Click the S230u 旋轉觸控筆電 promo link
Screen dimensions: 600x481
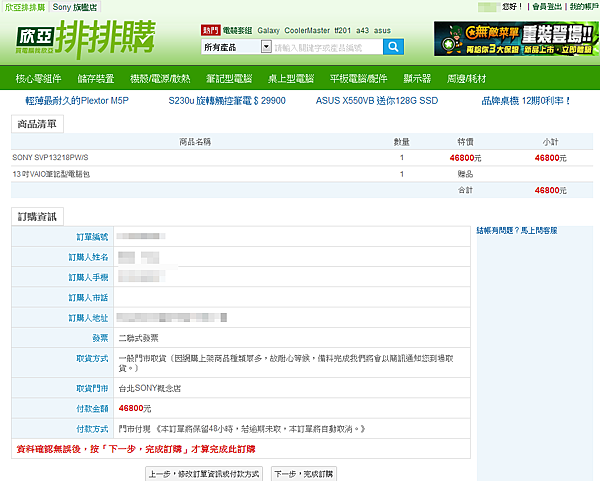click(227, 101)
